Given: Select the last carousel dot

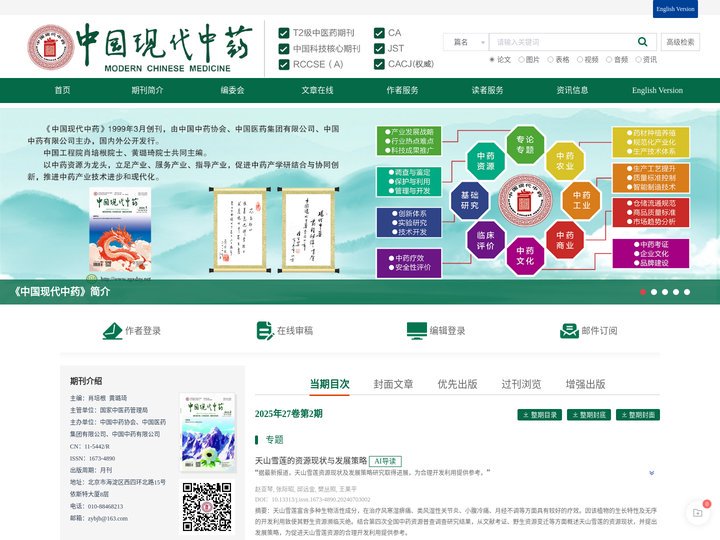Looking at the screenshot, I should [687, 292].
